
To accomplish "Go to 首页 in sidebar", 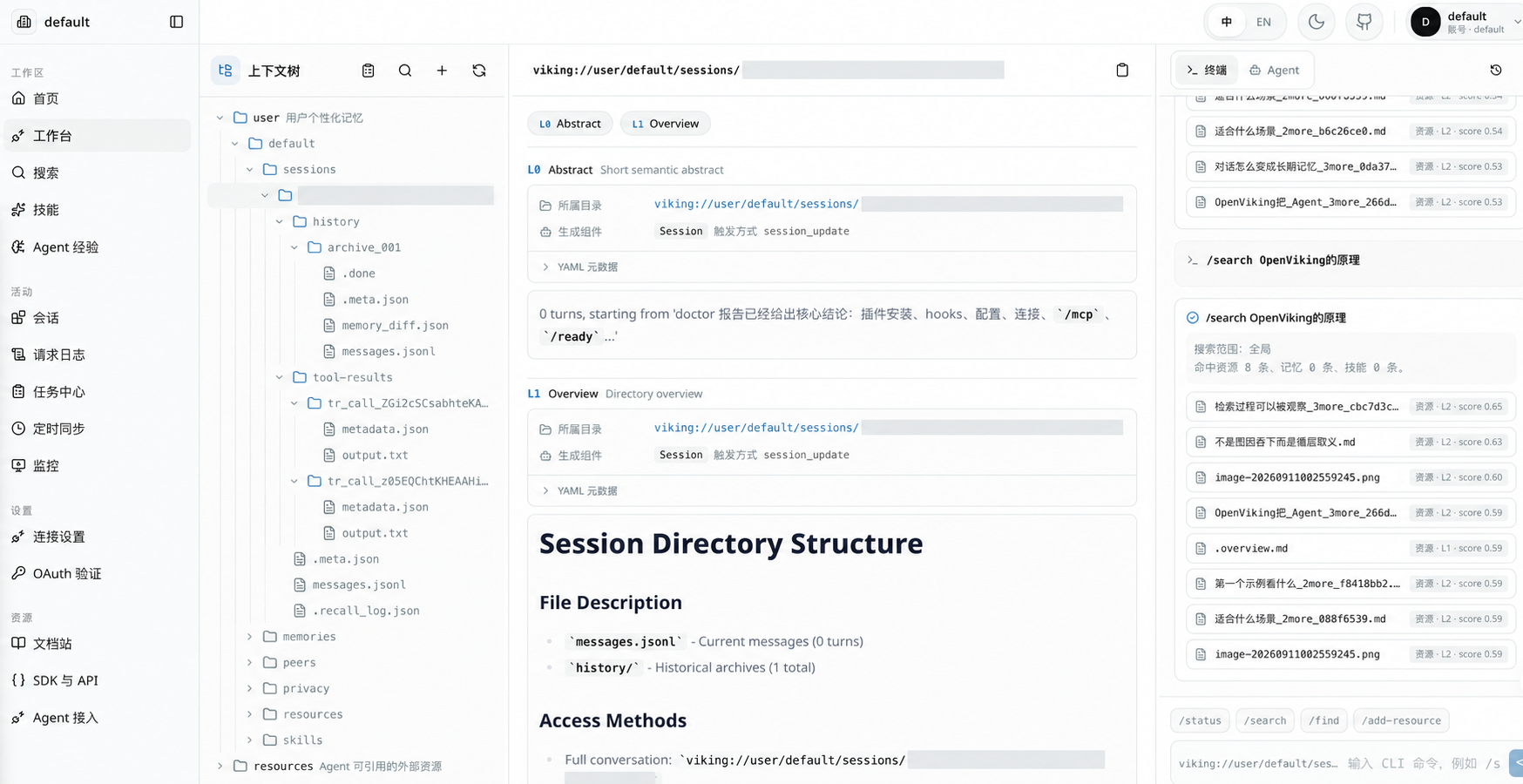I will (98, 98).
